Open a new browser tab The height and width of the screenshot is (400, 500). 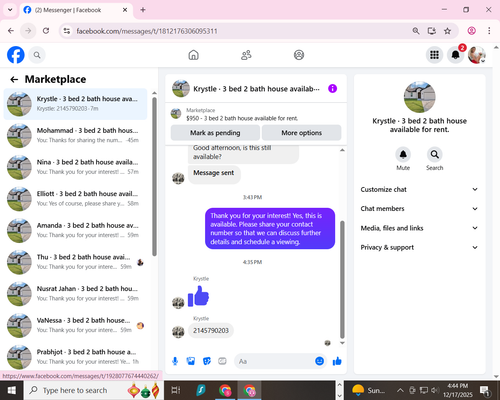point(143,10)
